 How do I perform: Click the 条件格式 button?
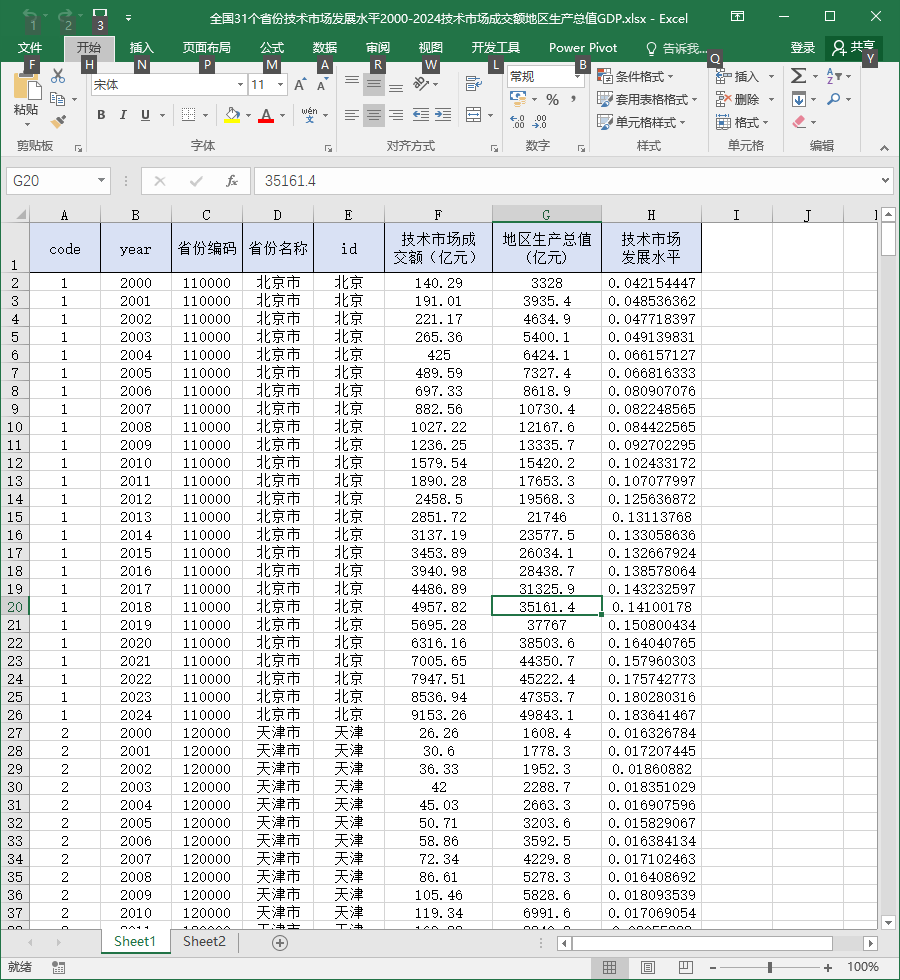coord(636,76)
